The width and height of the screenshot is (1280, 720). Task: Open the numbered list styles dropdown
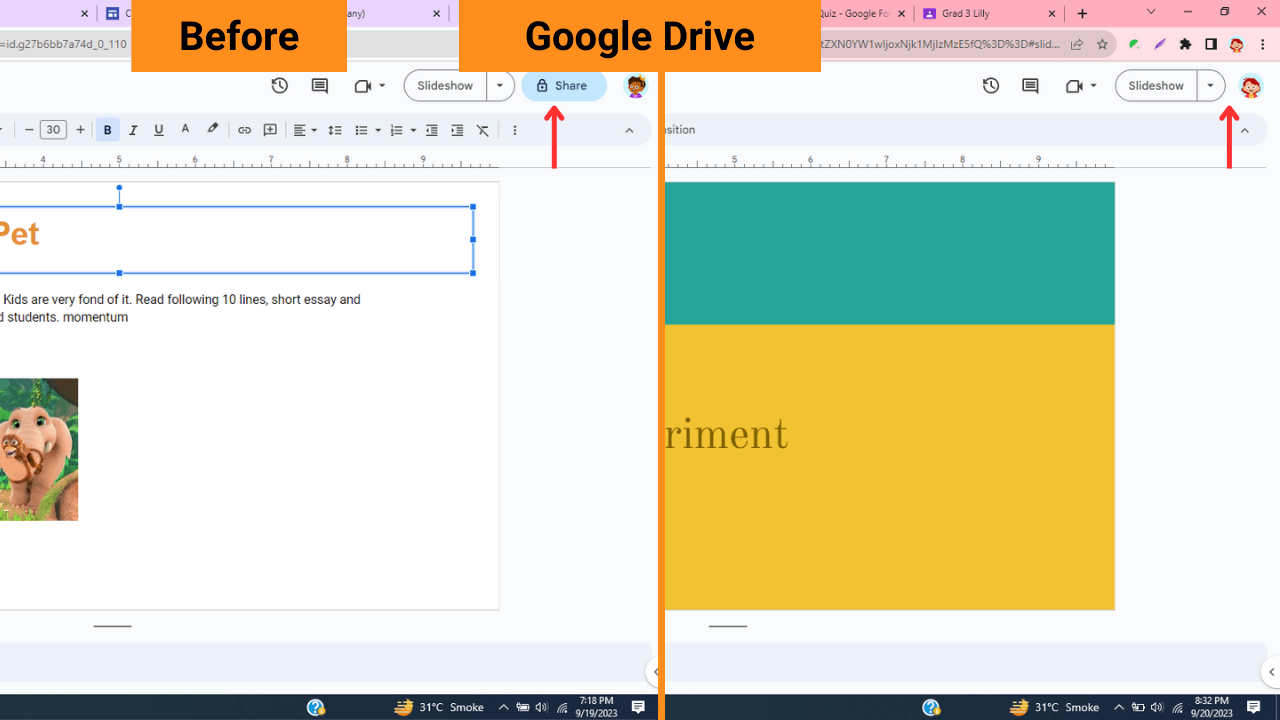[412, 130]
